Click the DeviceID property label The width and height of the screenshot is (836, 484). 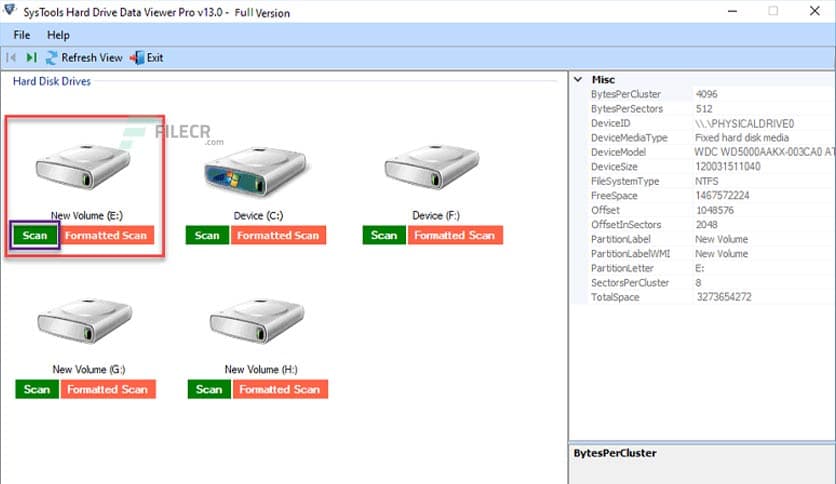(610, 123)
